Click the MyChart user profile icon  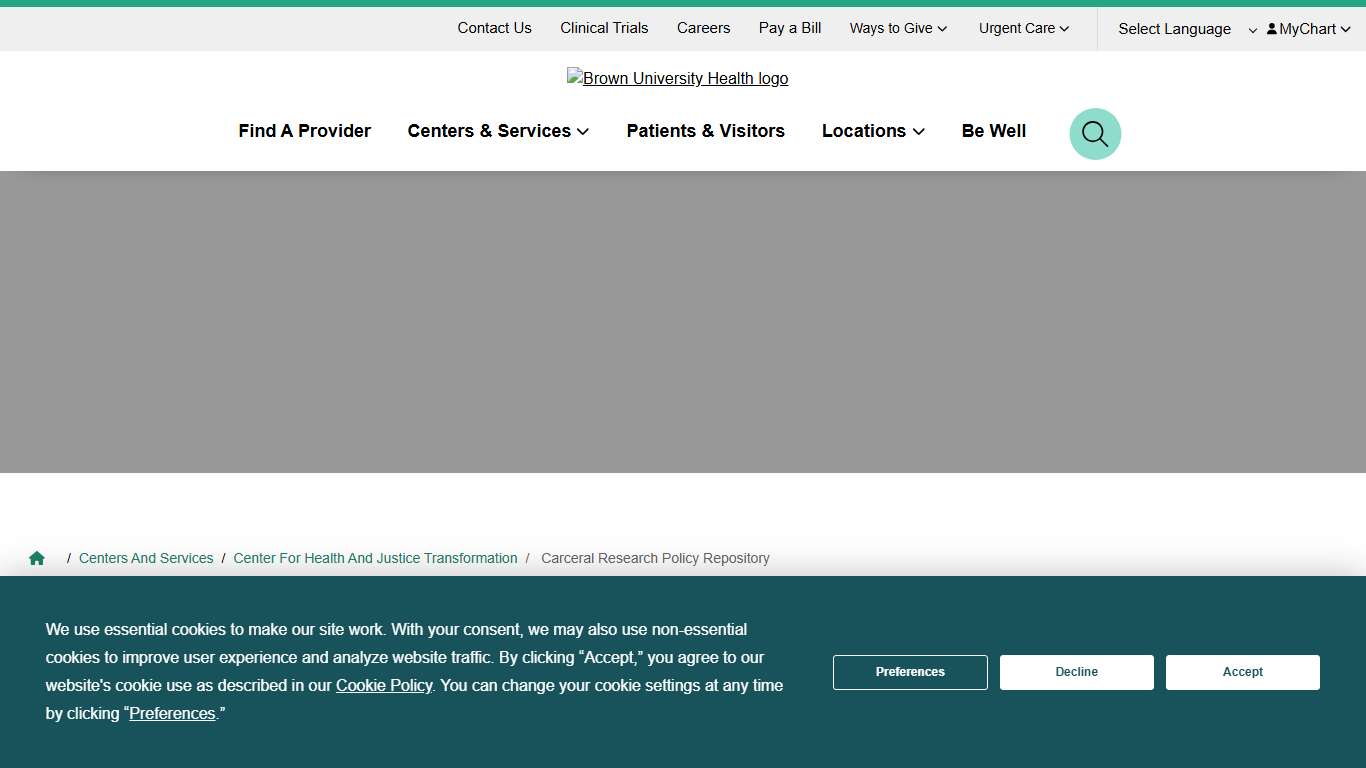1271,29
